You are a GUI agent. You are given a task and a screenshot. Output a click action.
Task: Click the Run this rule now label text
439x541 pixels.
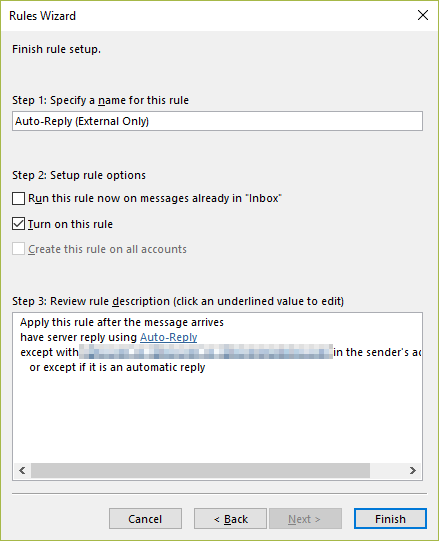click(155, 198)
